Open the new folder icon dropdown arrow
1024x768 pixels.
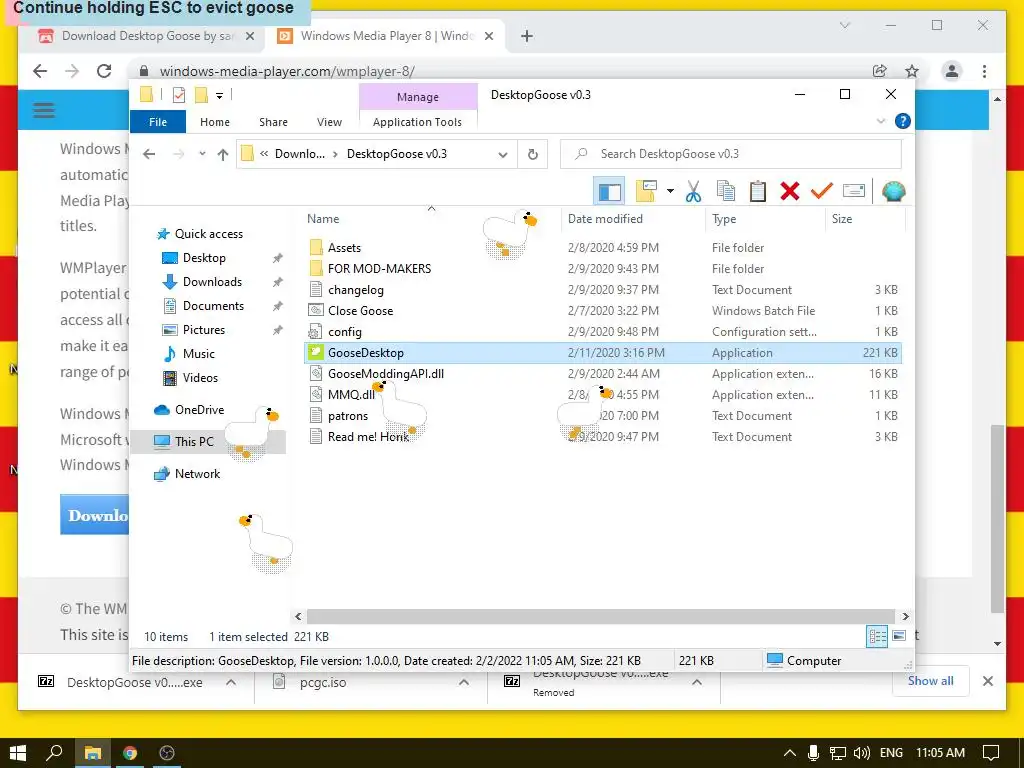(x=670, y=191)
